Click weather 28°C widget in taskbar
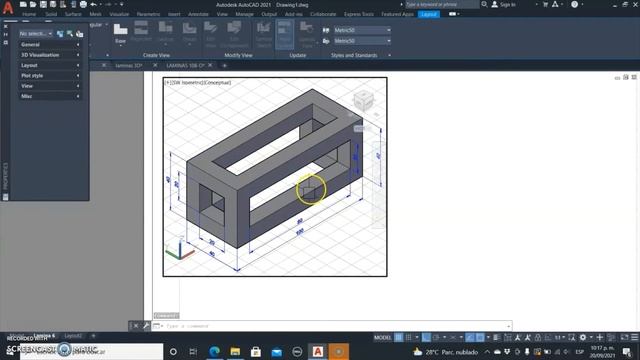640x360 pixels. click(x=446, y=351)
